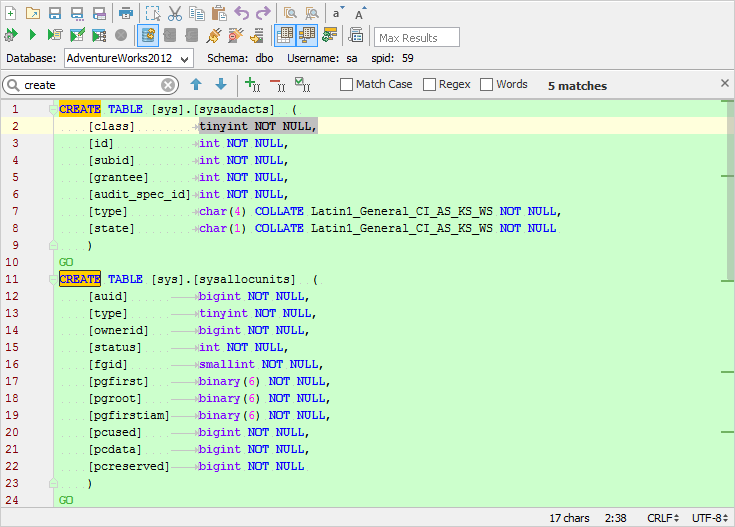Paste from clipboard icon
Viewport: 735px width, 527px height.
219,14
